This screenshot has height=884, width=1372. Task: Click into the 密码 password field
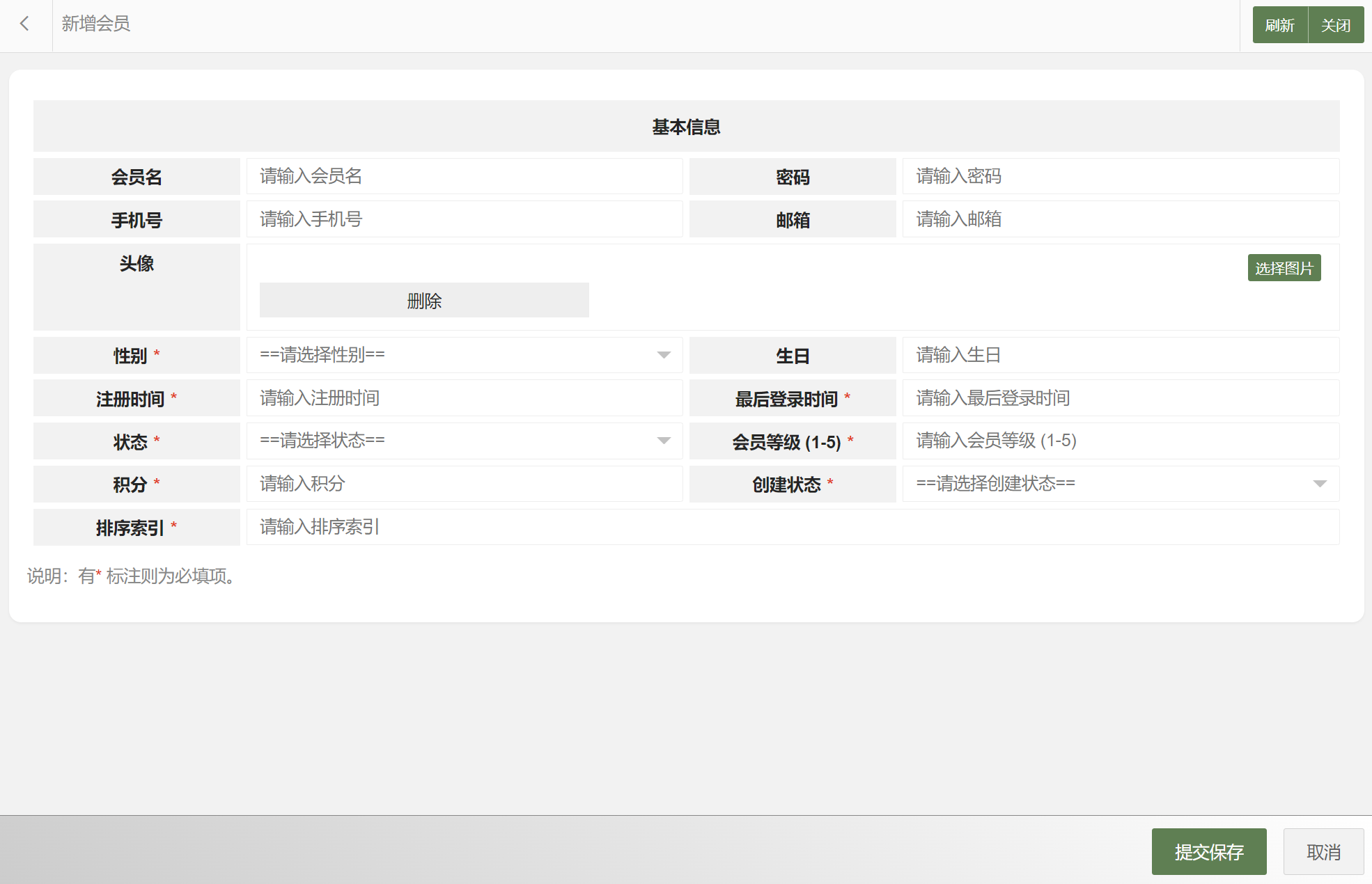tap(1120, 177)
